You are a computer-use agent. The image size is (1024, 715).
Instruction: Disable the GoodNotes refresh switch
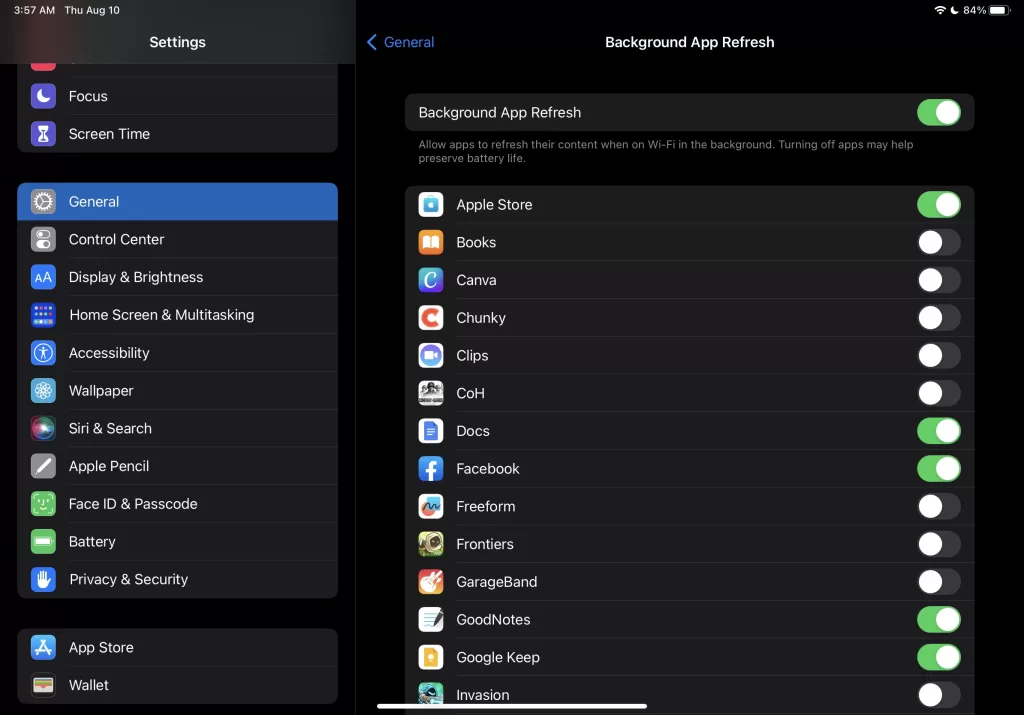[x=938, y=620]
